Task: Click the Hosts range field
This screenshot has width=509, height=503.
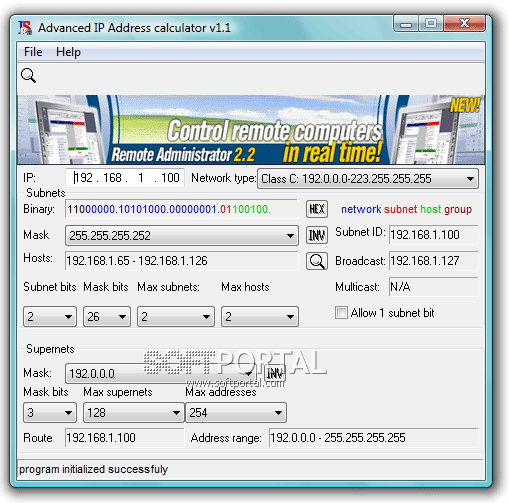Action: pos(182,261)
